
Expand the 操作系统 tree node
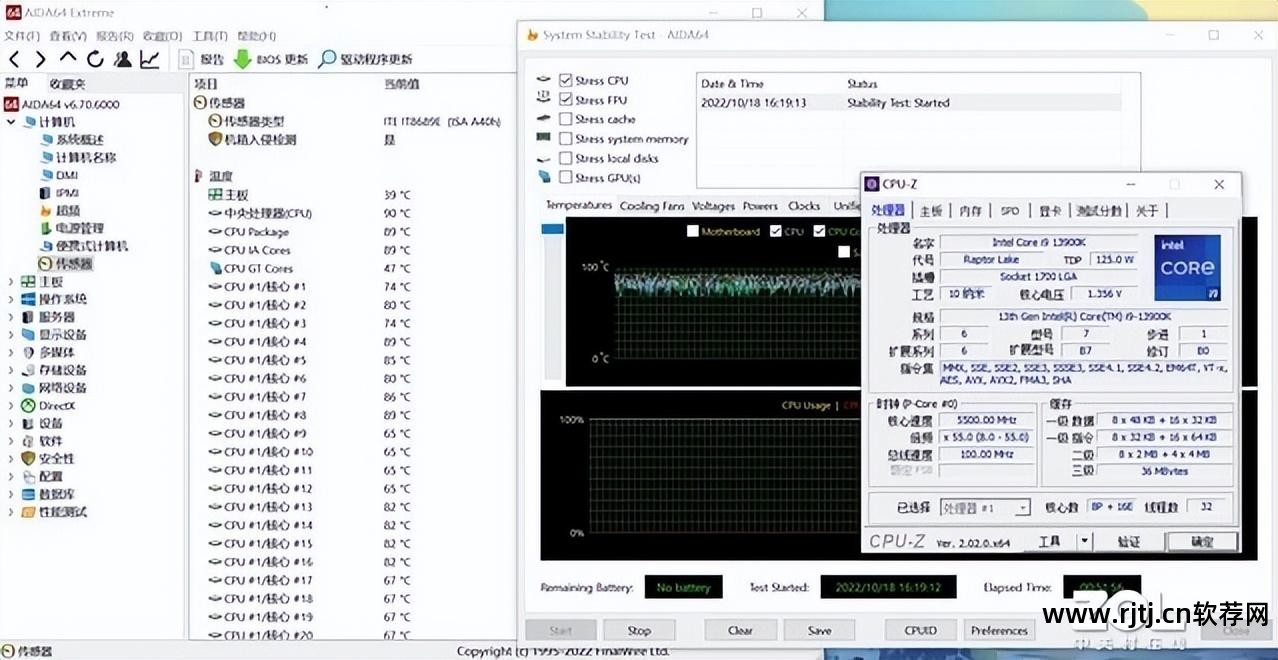tap(12, 299)
